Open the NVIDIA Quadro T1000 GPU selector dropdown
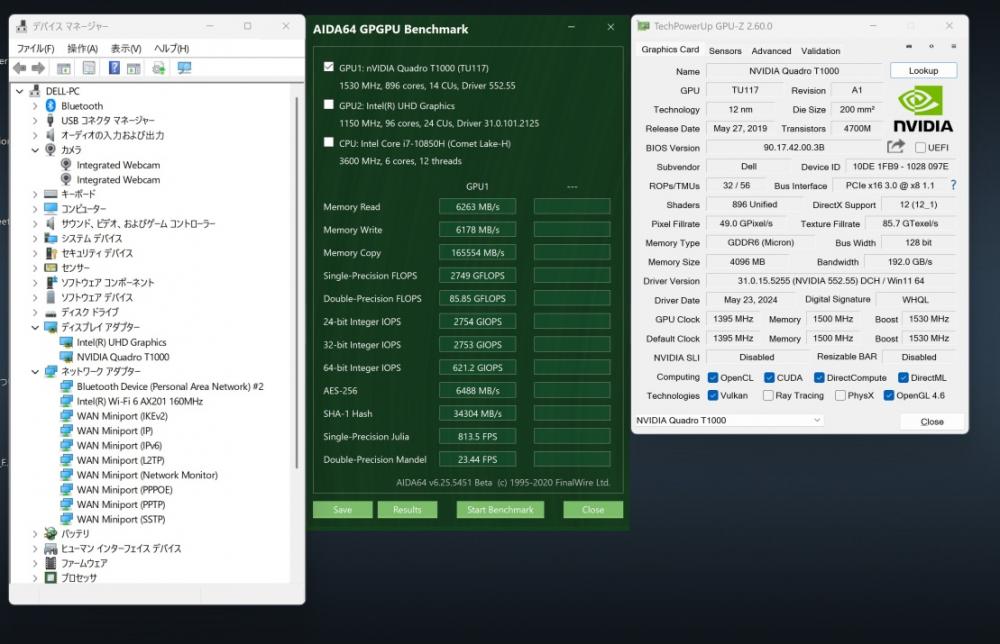The image size is (1000, 644). pos(729,420)
